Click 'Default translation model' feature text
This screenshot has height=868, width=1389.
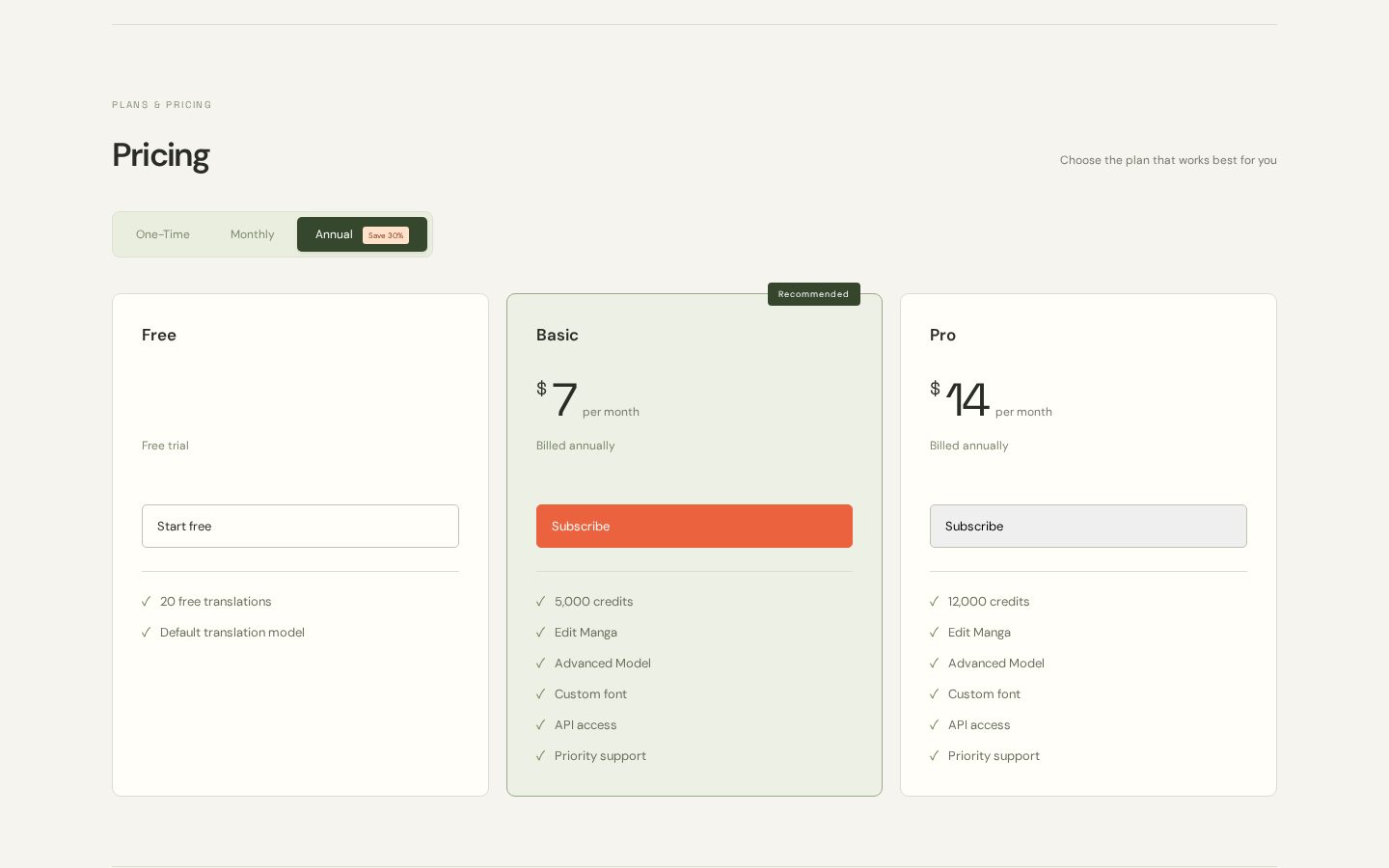coord(232,632)
